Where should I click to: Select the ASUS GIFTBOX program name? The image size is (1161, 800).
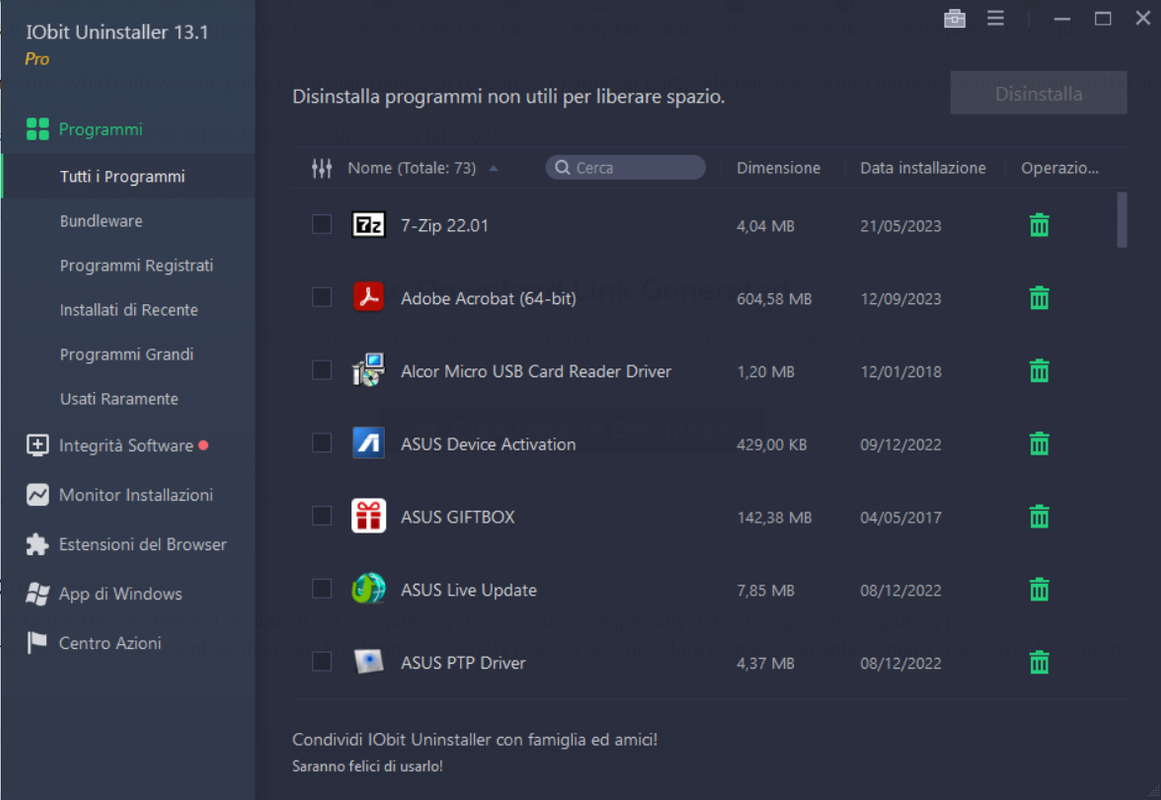tap(458, 517)
